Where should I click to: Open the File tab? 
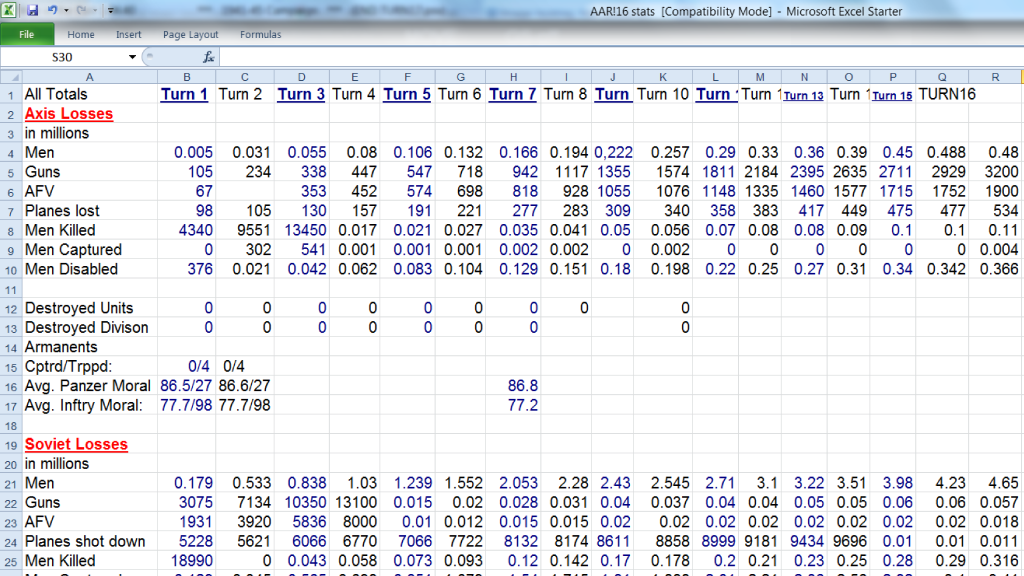pyautogui.click(x=27, y=34)
